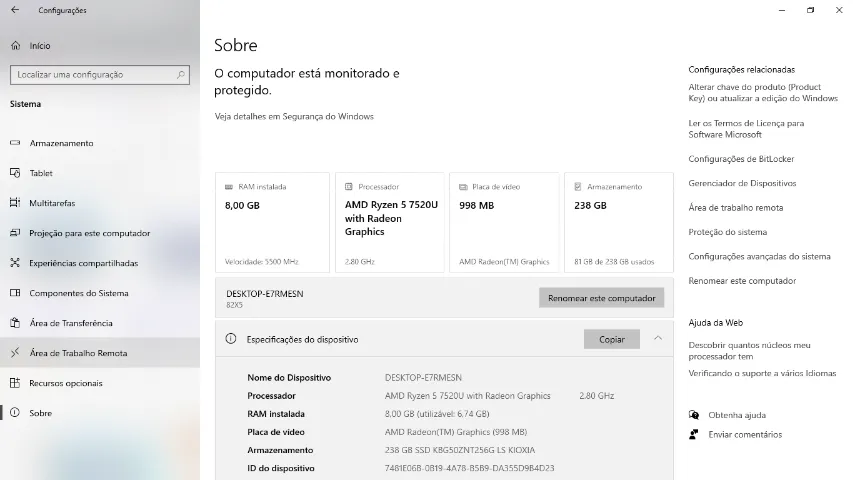Click Veja detalhes em Segurança do Windows
Viewport: 853px width, 480px height.
[294, 116]
